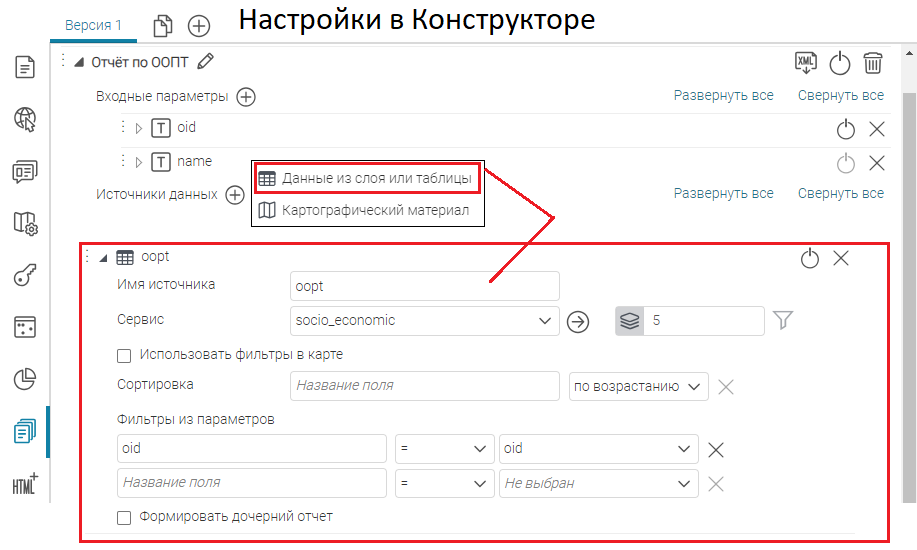Click the XML export icon

pyautogui.click(x=806, y=63)
